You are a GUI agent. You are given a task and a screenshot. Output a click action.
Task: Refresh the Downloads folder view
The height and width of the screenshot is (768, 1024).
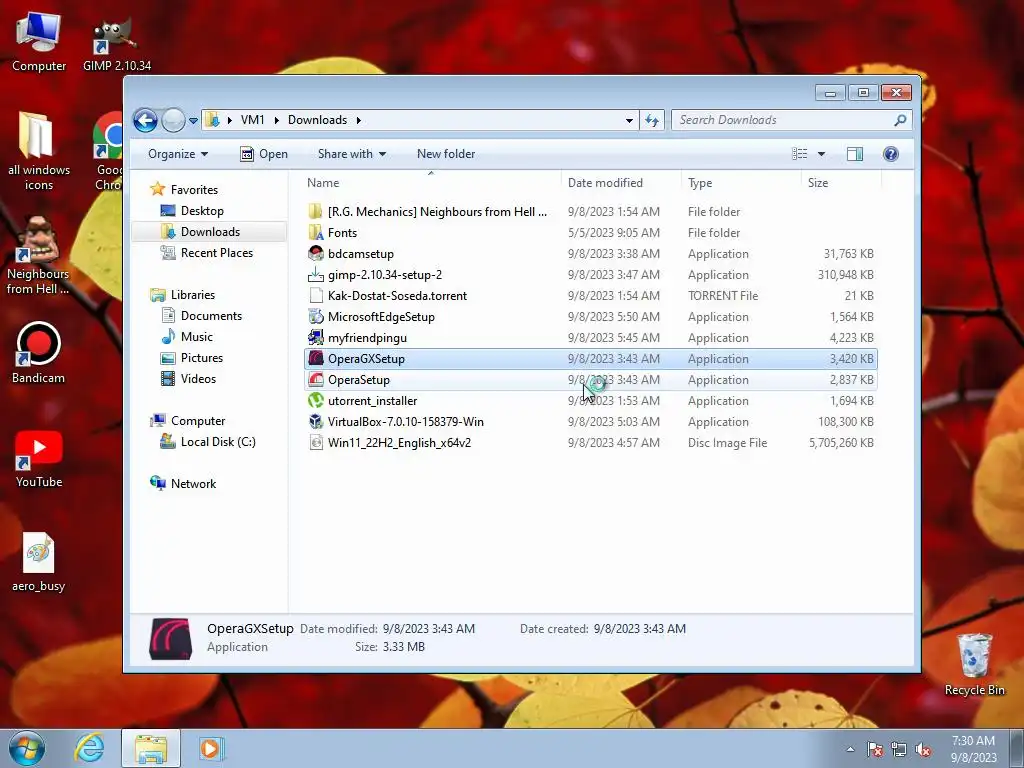click(x=652, y=120)
